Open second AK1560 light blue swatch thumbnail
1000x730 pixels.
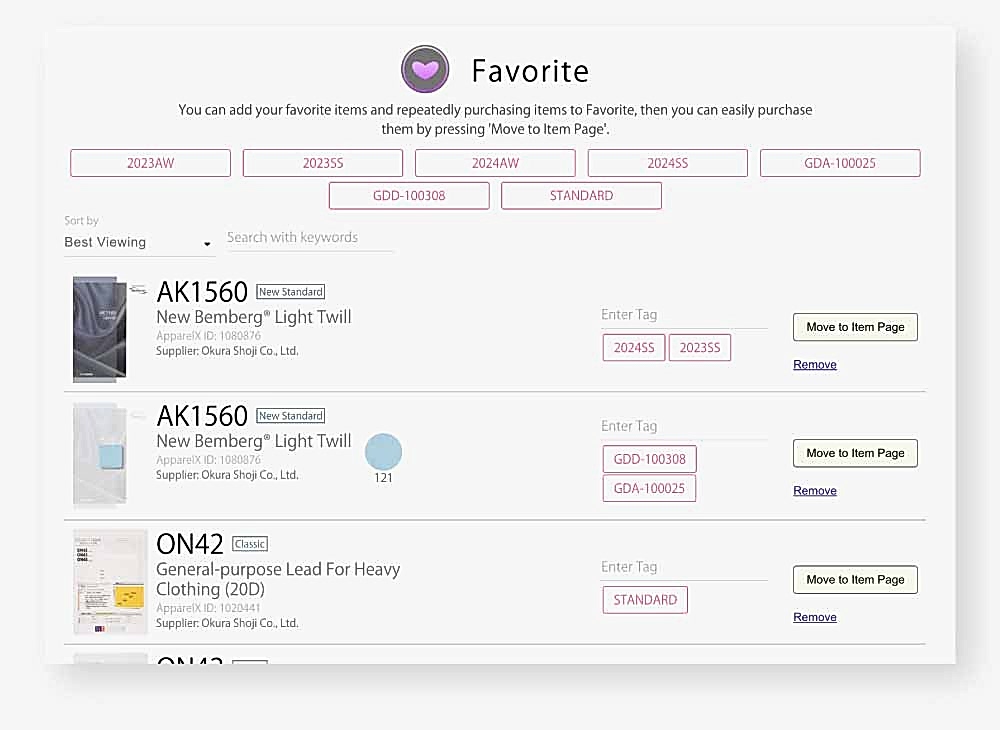coord(100,454)
